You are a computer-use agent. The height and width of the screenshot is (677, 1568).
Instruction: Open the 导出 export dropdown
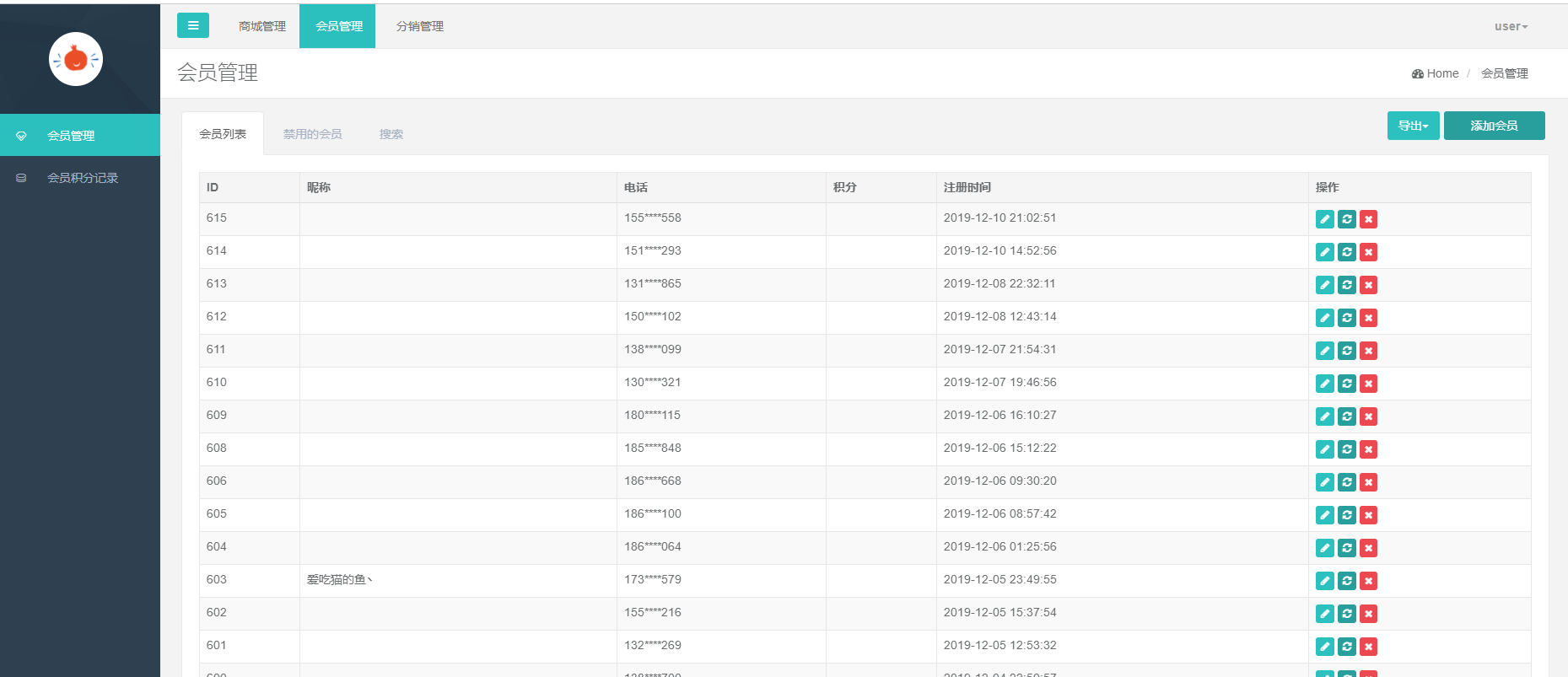click(1414, 126)
